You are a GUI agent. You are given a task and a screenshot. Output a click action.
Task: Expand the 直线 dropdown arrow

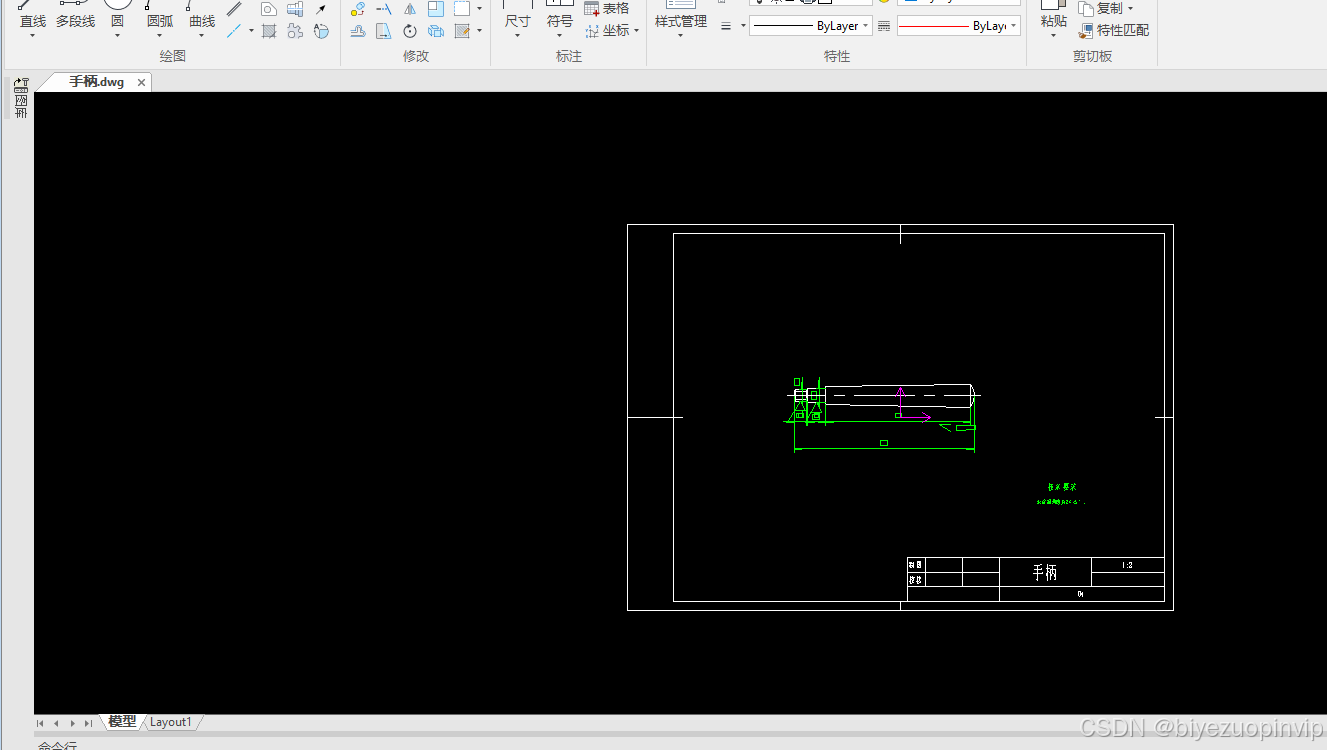pos(33,36)
